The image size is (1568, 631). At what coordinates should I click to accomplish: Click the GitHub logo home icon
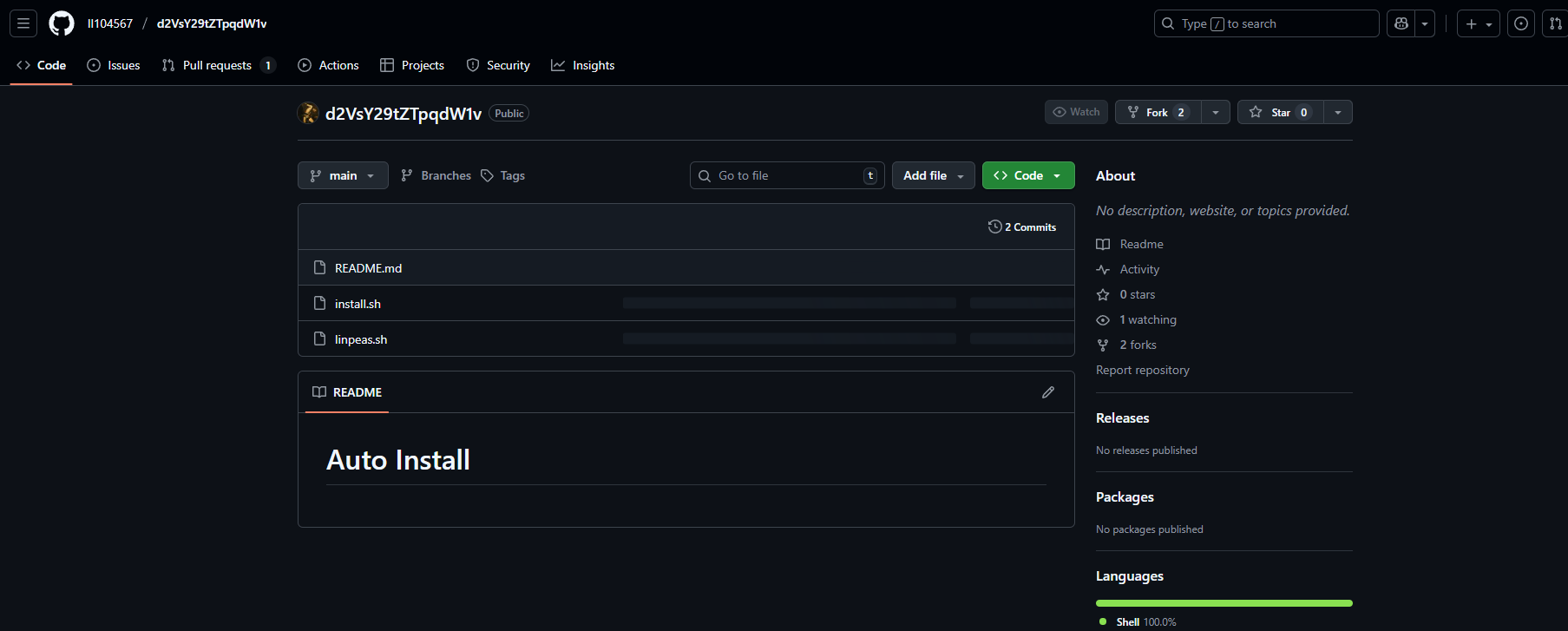coord(62,23)
